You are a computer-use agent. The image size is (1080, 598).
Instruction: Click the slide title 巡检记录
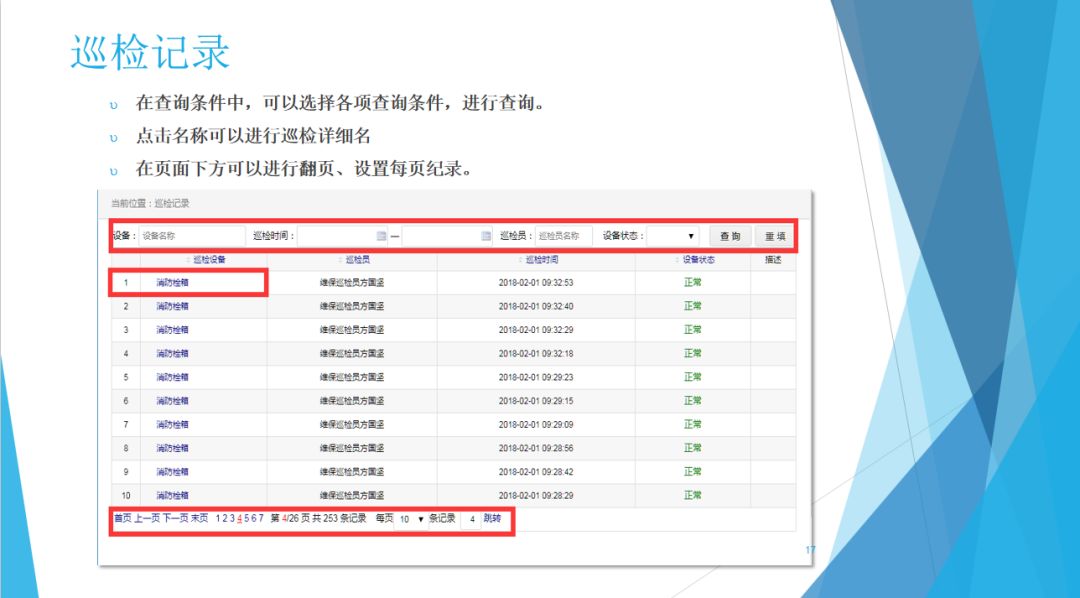tap(149, 52)
